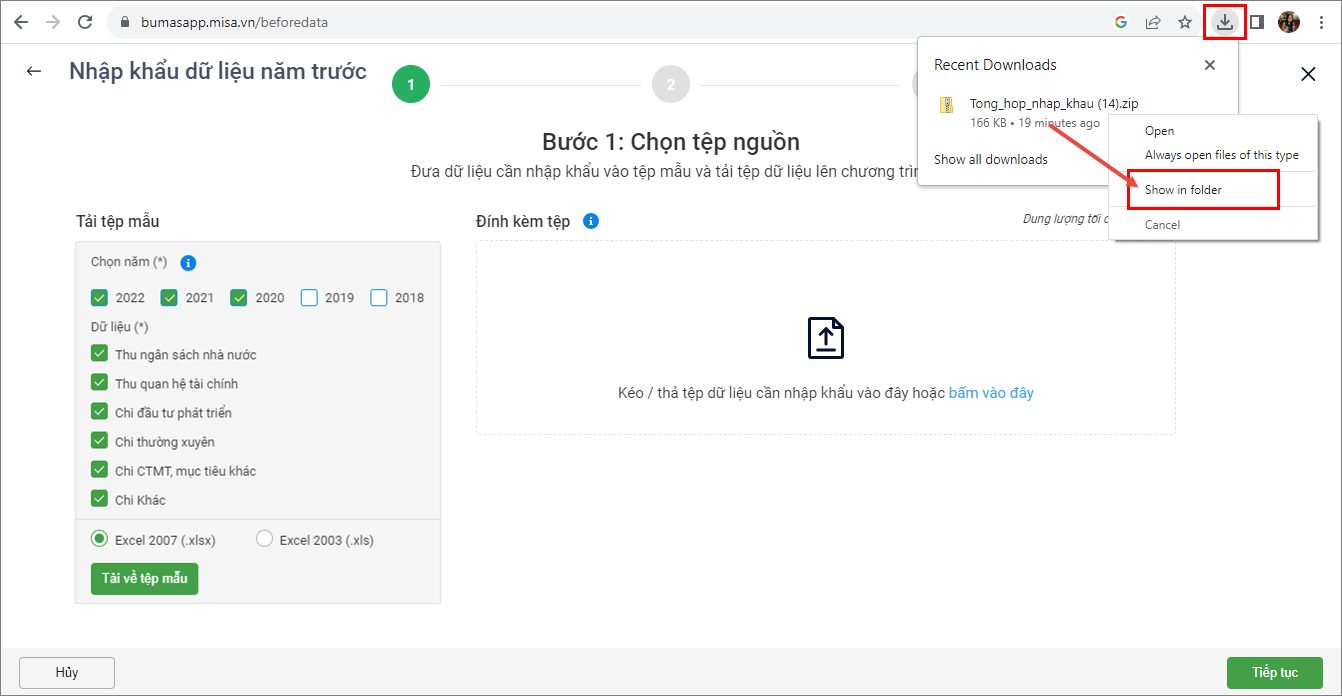The width and height of the screenshot is (1342, 696).
Task: Click the back arrow beside Nhập khẩu title
Action: (34, 71)
